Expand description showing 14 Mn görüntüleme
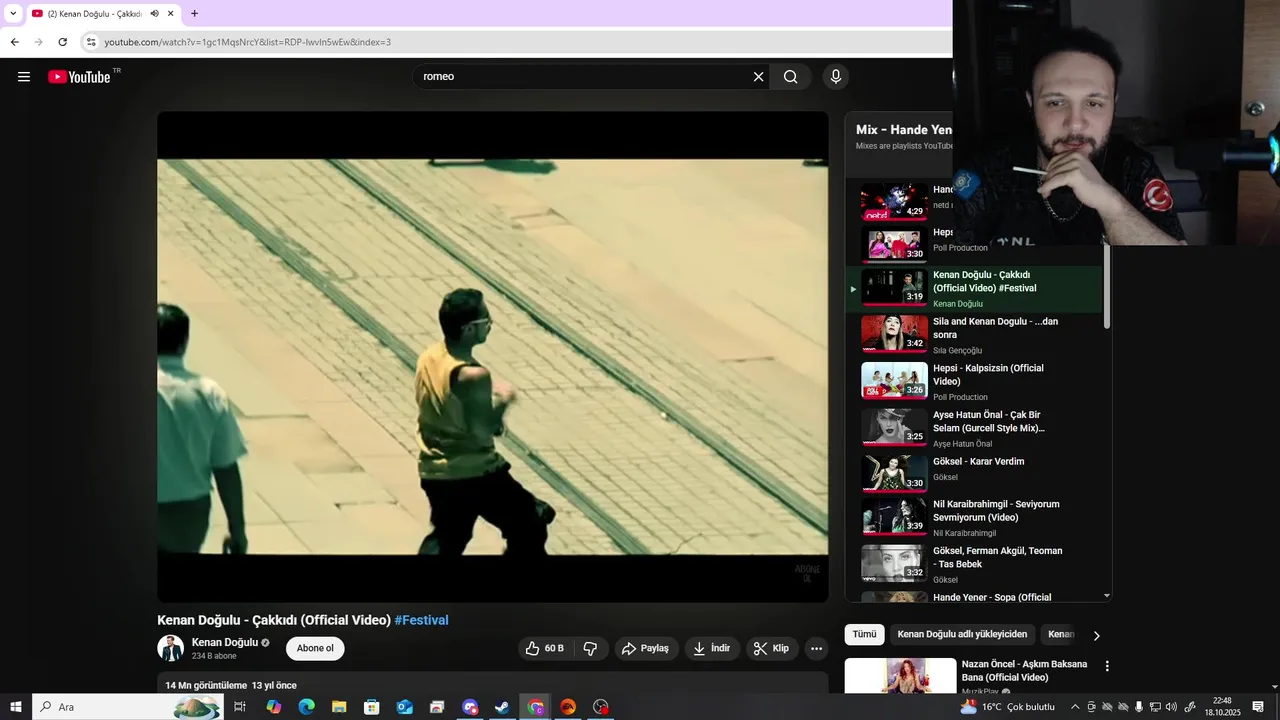The image size is (1280, 720). pyautogui.click(x=493, y=684)
